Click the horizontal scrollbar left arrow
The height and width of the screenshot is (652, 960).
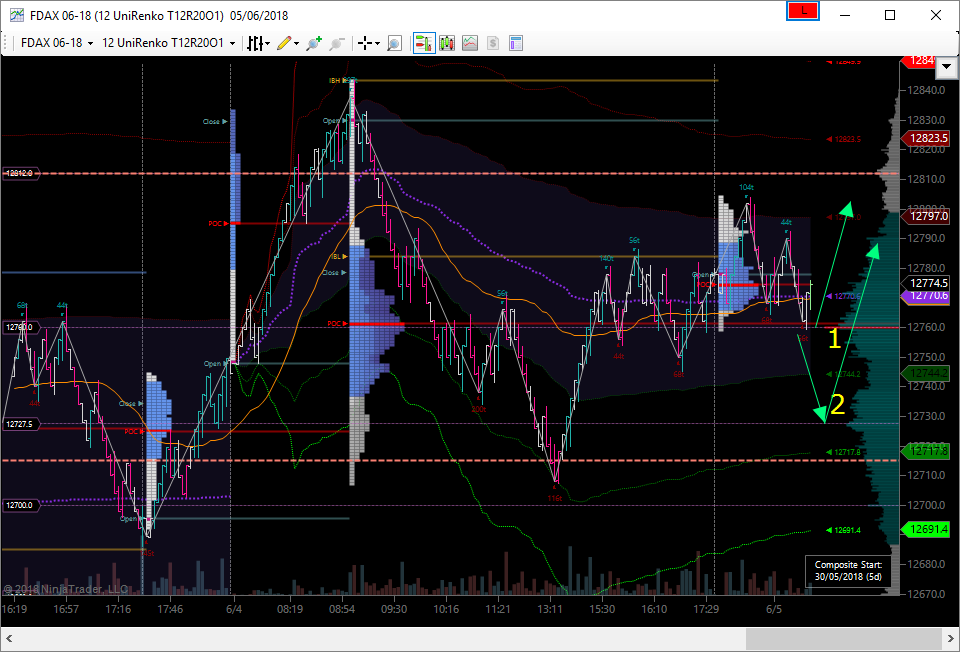(x=9, y=639)
